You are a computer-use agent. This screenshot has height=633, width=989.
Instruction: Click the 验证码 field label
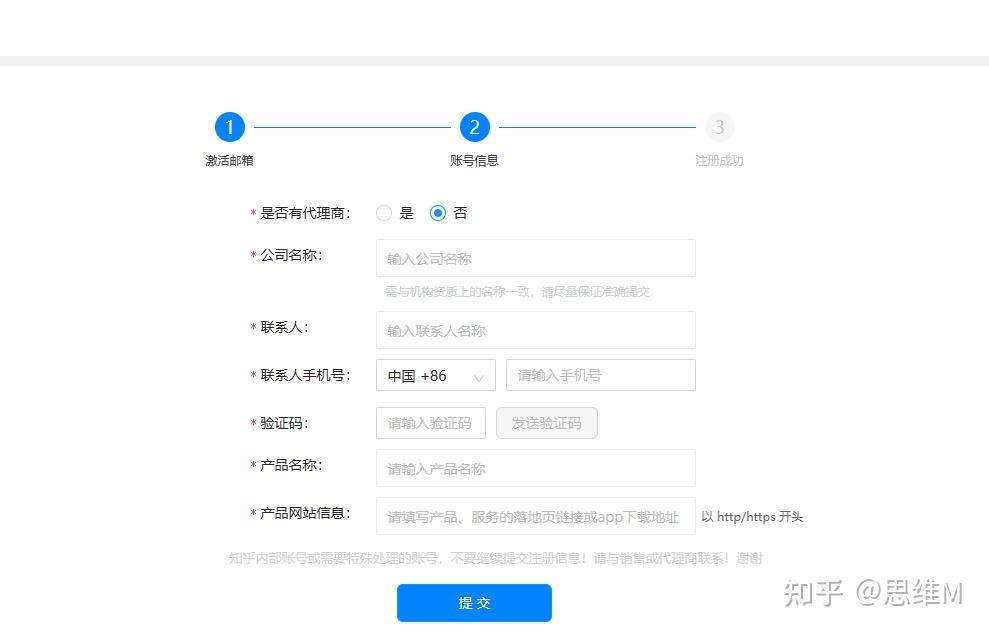(x=284, y=423)
